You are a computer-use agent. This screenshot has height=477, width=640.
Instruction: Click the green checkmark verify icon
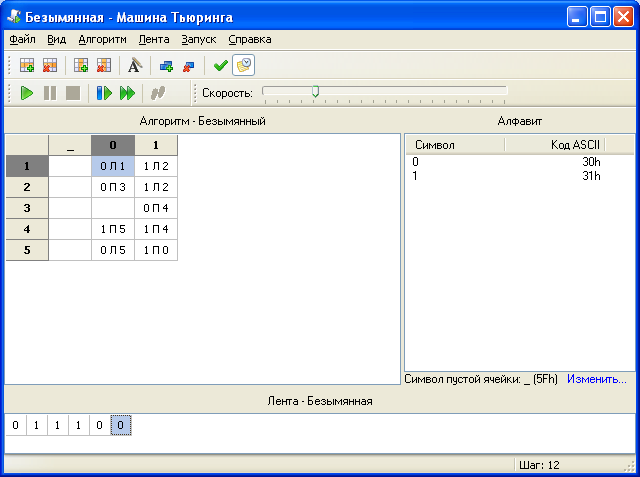coord(221,65)
